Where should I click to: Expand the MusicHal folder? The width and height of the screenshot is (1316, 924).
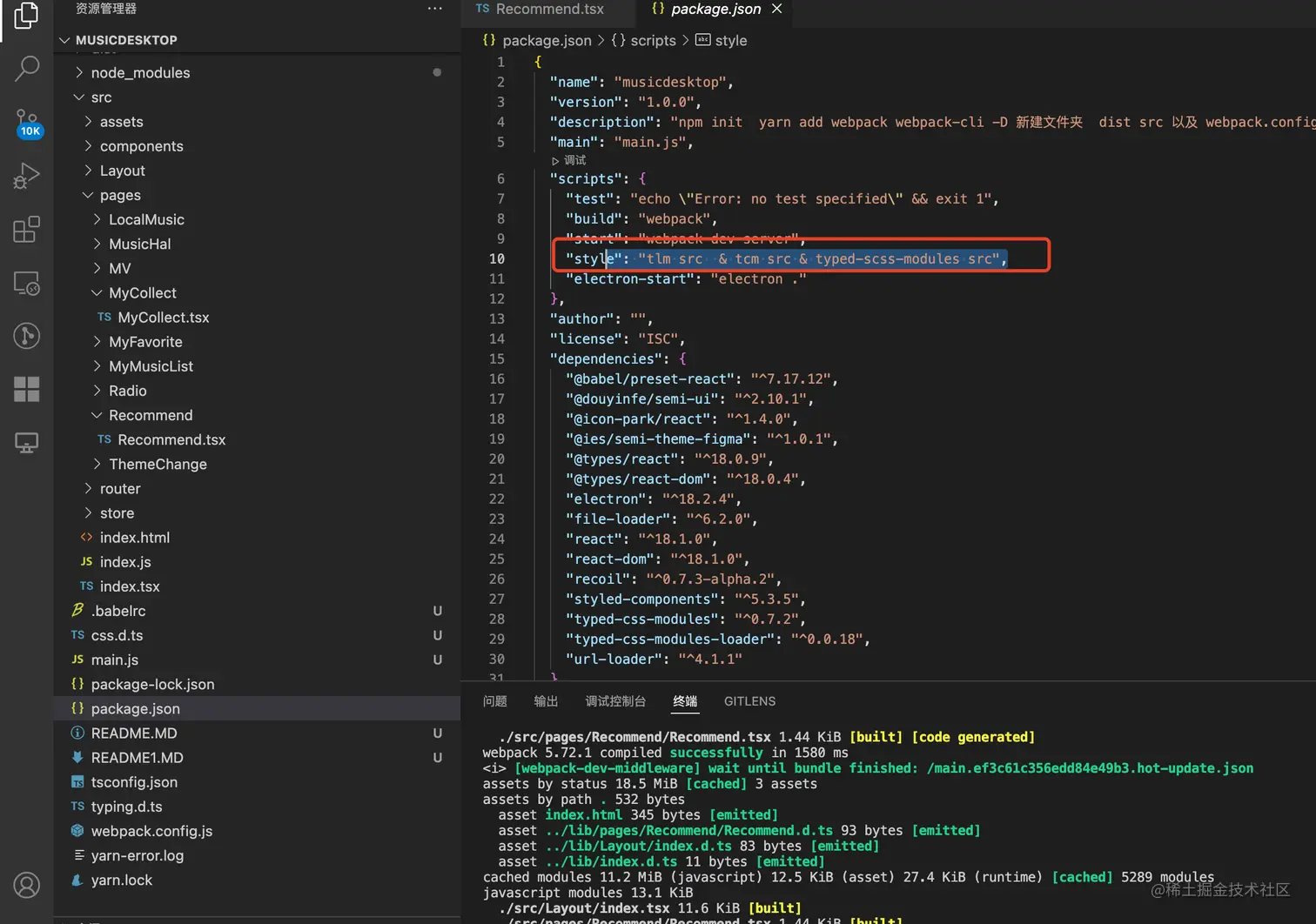click(x=257, y=244)
